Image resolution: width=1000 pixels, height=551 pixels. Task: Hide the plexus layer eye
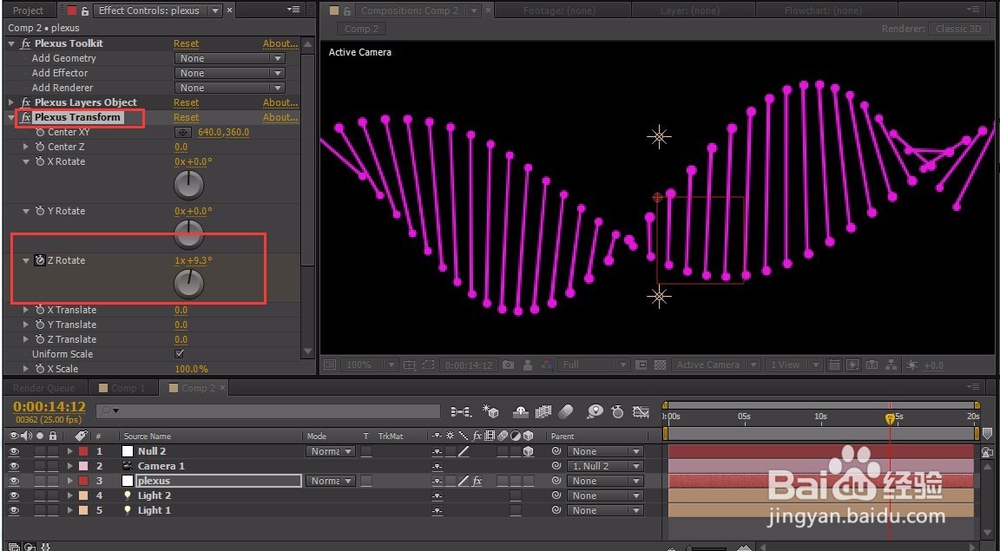[x=15, y=481]
